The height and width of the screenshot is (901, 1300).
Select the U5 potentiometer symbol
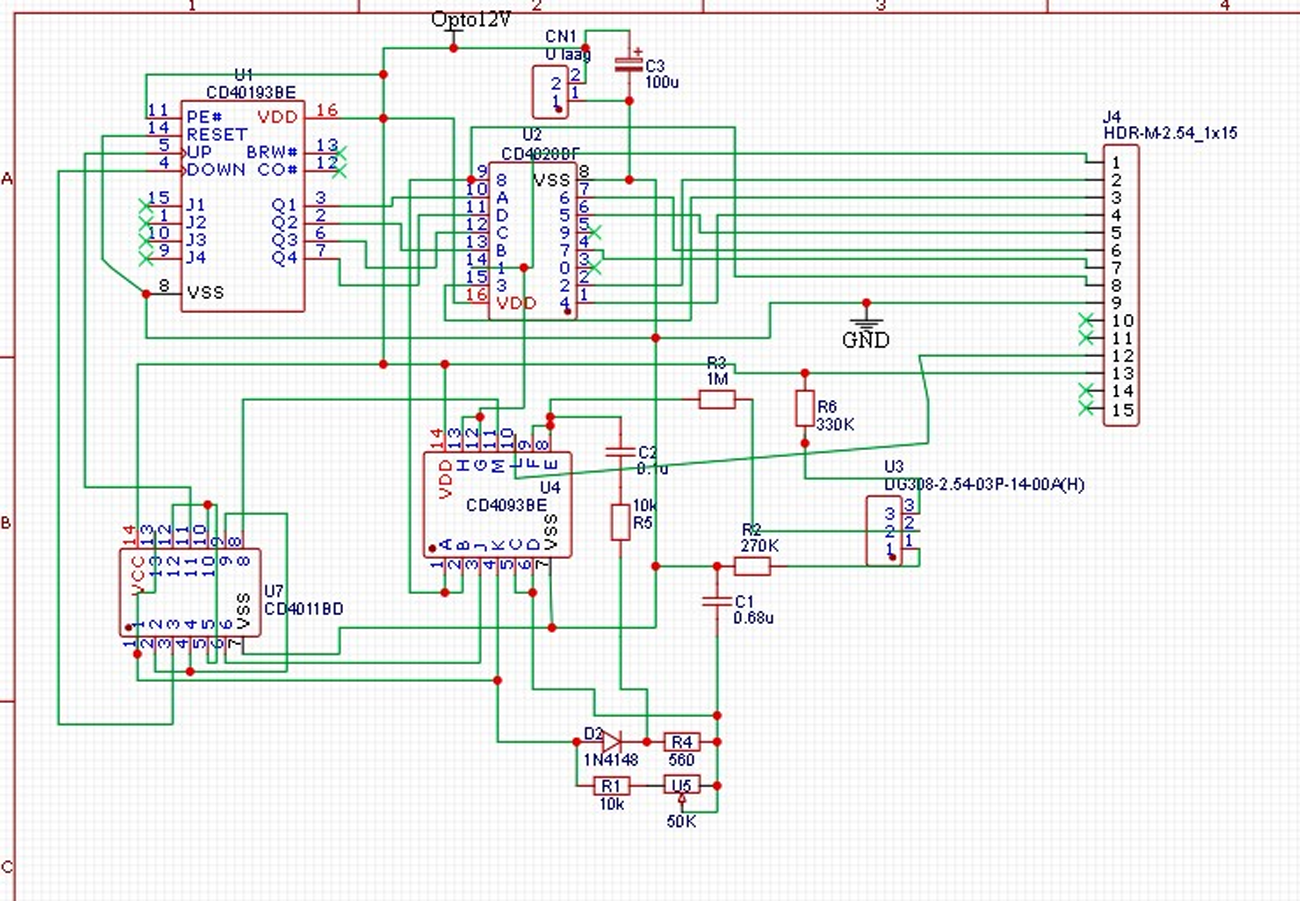pyautogui.click(x=682, y=788)
